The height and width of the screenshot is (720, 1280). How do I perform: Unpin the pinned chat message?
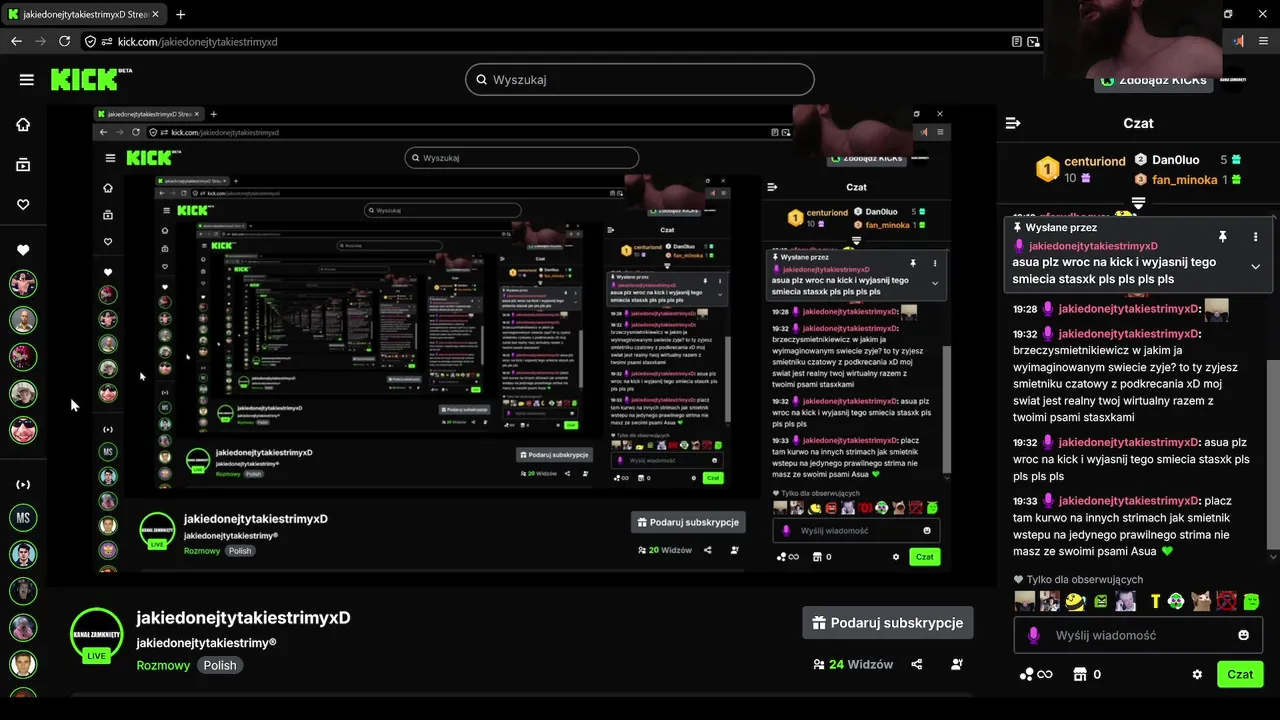(1222, 237)
